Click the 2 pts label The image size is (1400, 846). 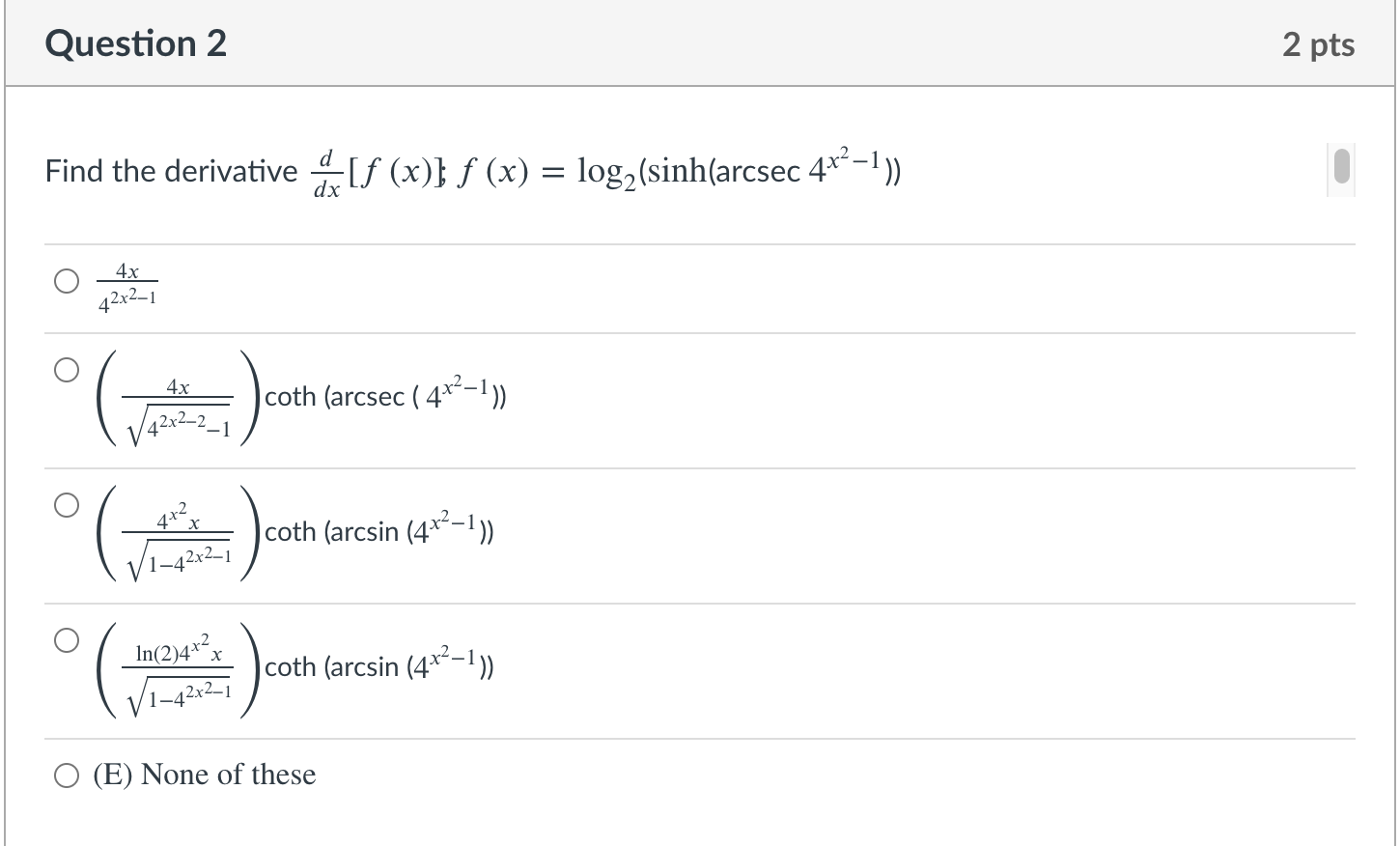[x=1321, y=42]
